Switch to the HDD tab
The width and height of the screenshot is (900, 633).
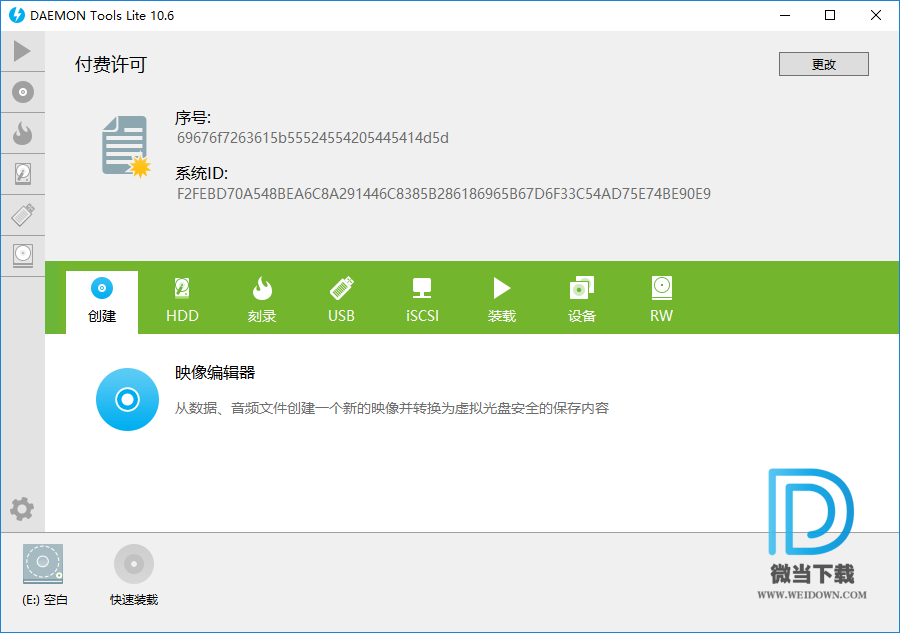pos(182,300)
